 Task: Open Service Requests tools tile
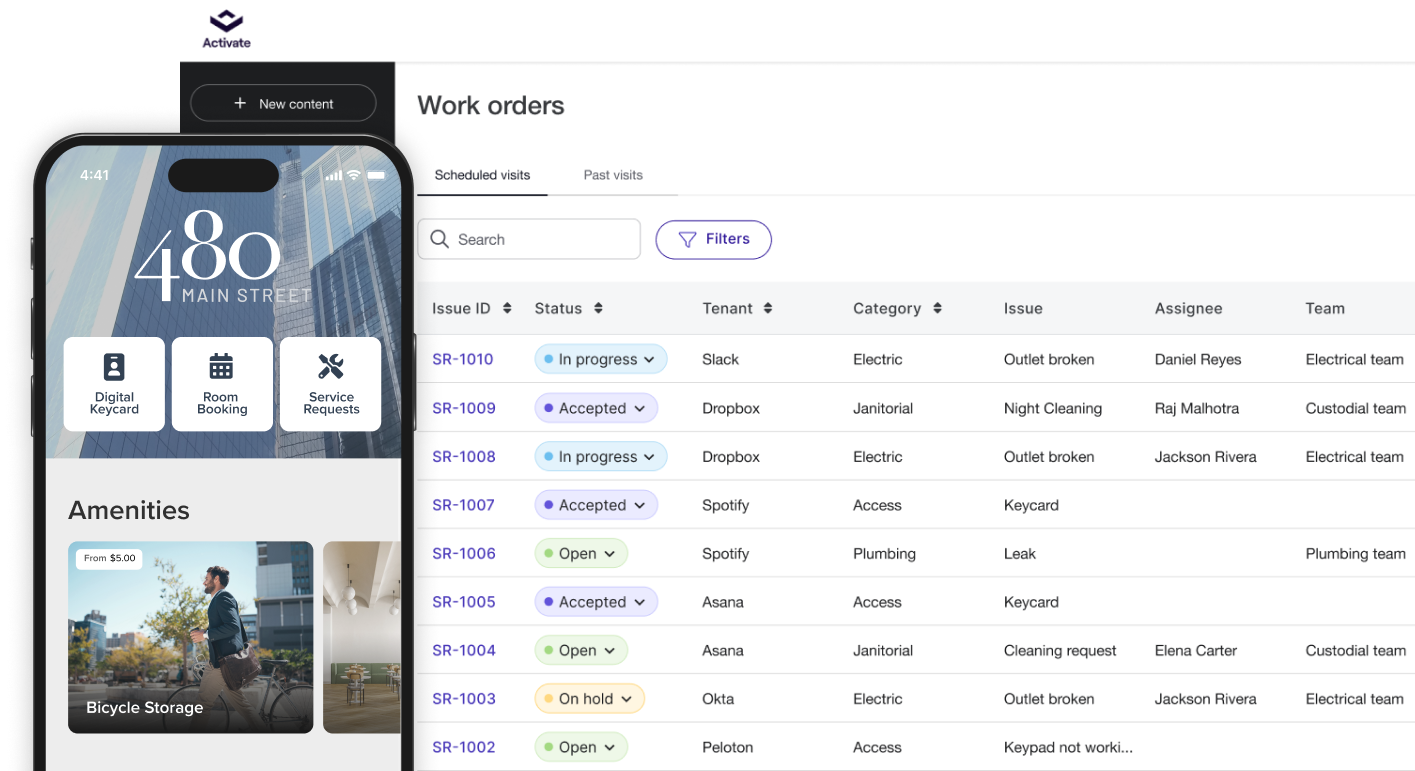331,384
